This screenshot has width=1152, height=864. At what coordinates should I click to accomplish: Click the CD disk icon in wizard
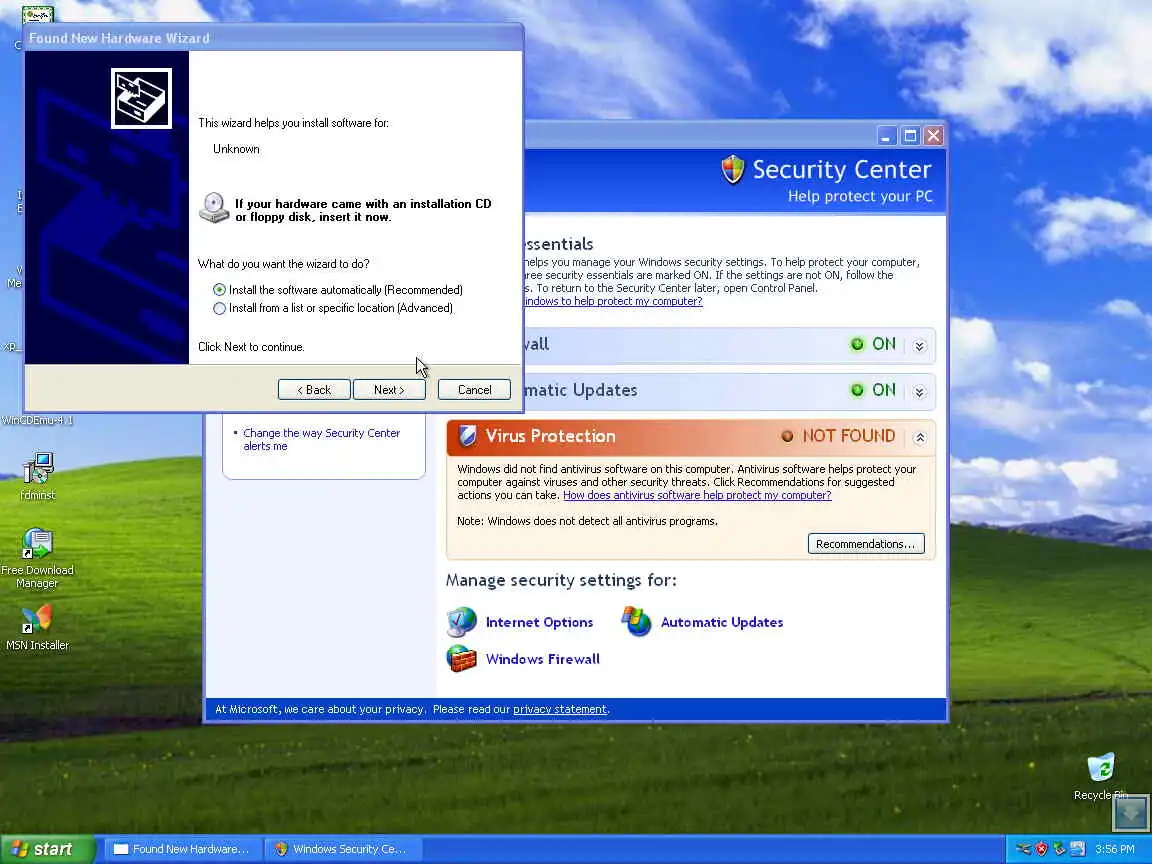[214, 208]
